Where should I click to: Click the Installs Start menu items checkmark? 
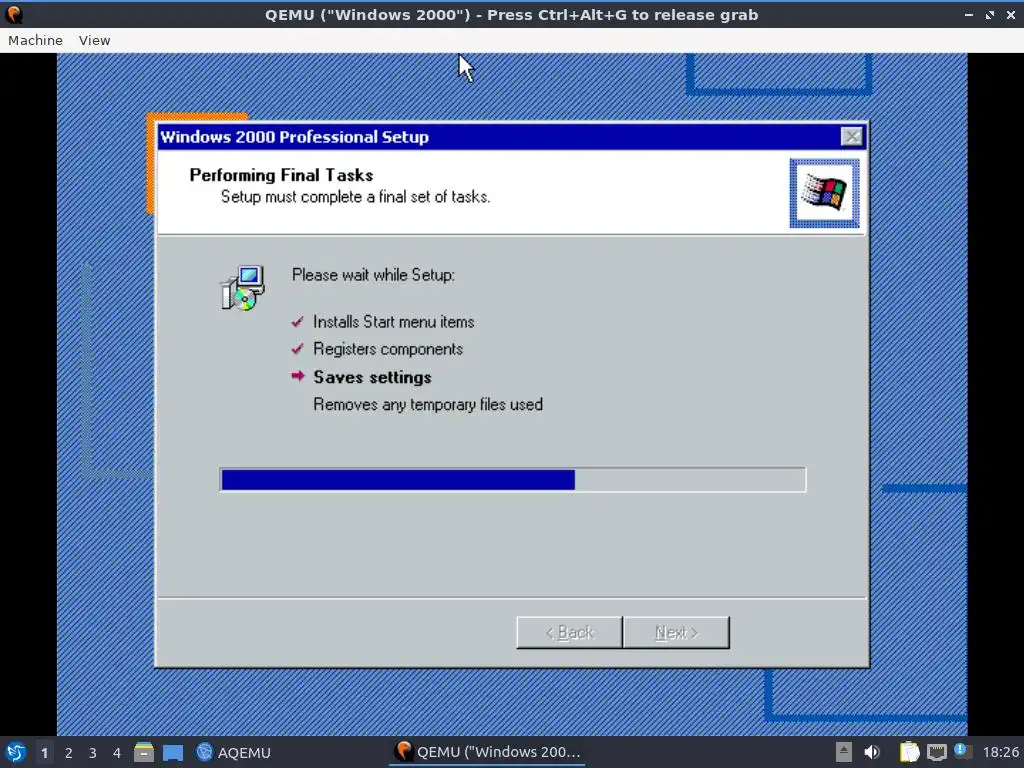pyautogui.click(x=298, y=322)
